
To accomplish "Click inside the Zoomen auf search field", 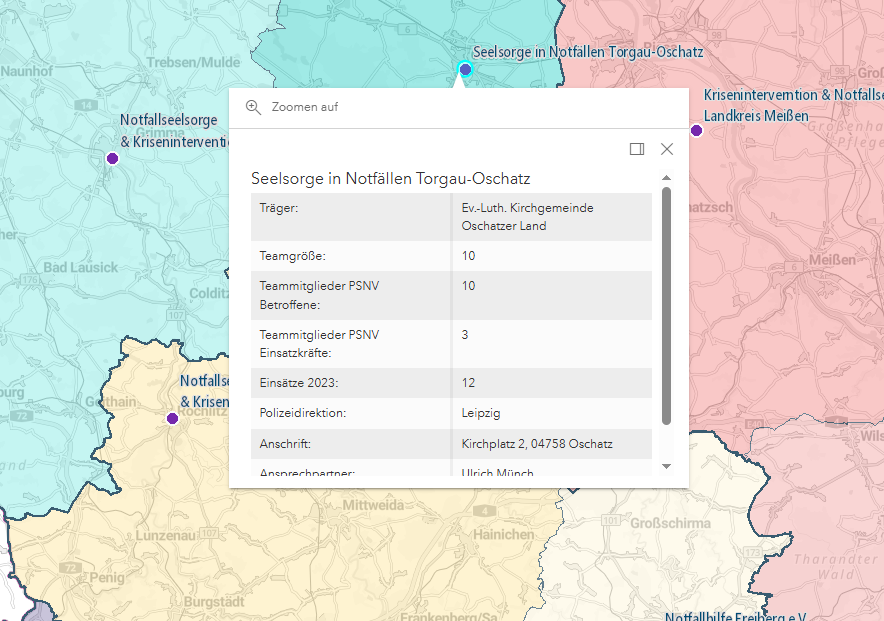I will 400,107.
